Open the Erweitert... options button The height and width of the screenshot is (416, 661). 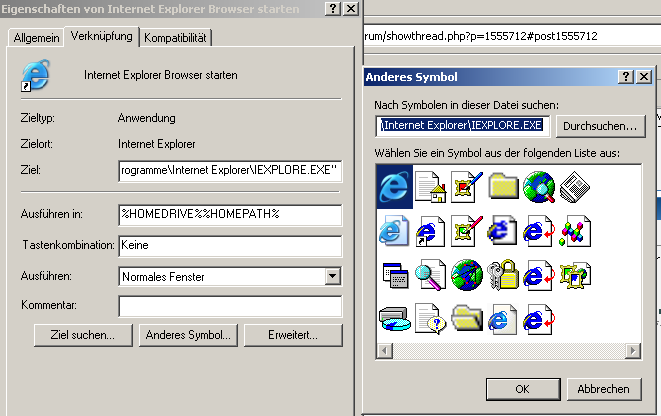click(293, 335)
